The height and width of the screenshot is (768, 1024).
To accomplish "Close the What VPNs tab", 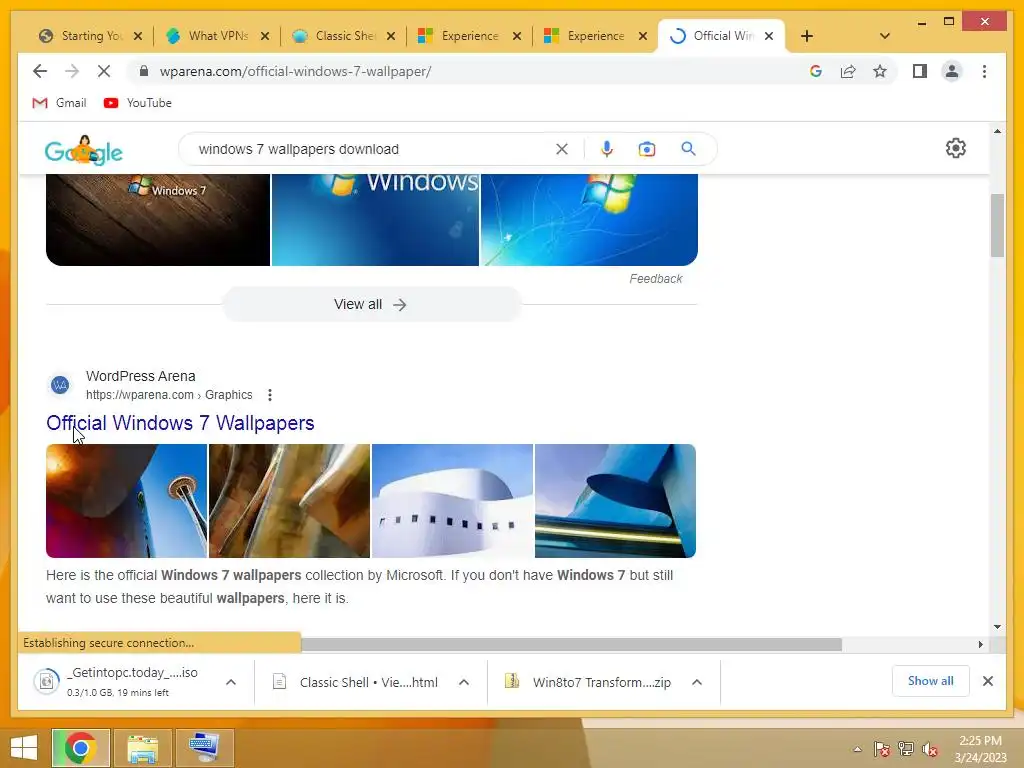I will 264,36.
